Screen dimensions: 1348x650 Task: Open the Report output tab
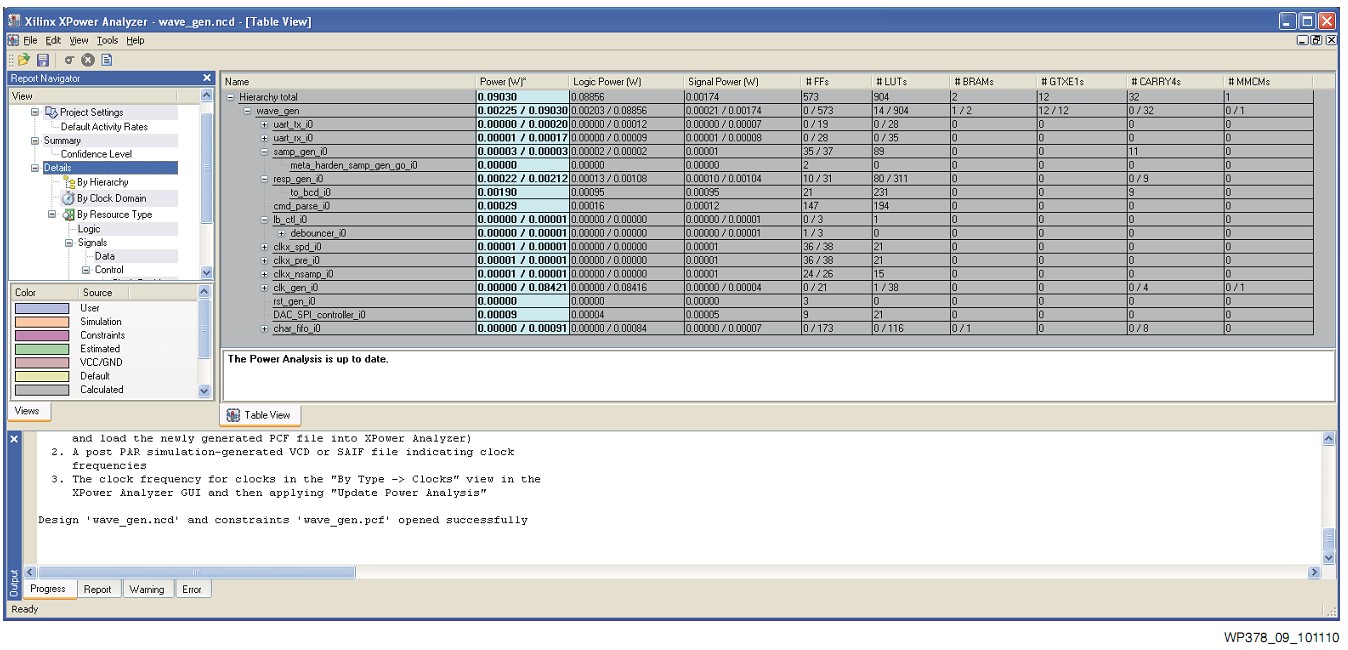tap(97, 589)
